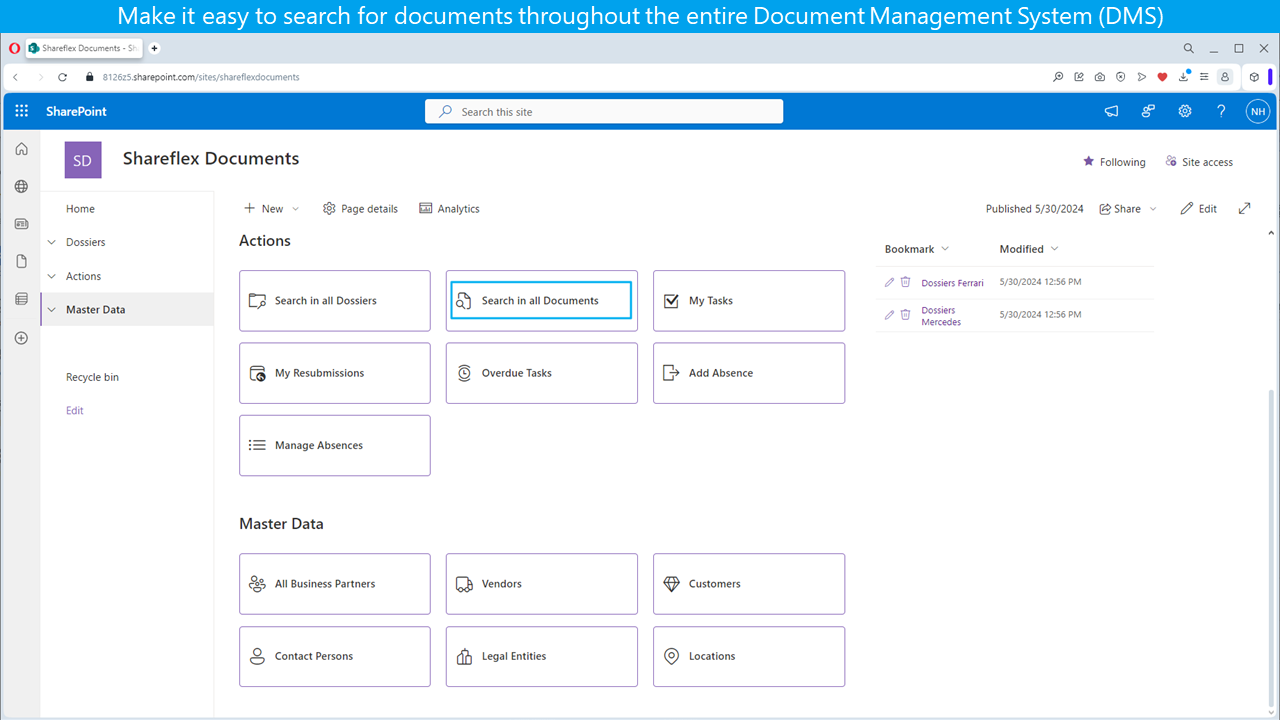Open the Add Absence tile
1280x720 pixels.
pyautogui.click(x=749, y=373)
